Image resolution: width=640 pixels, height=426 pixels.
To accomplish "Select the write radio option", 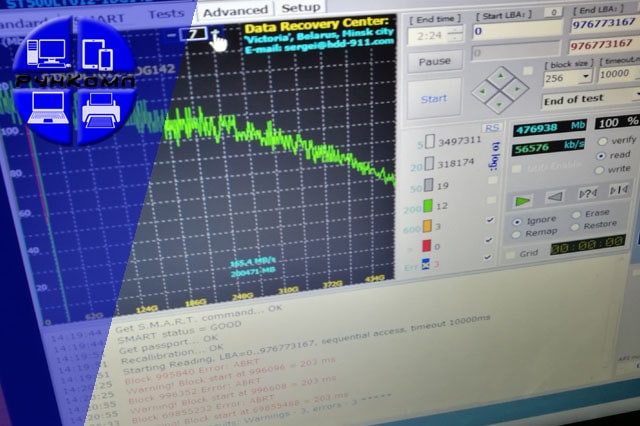I will pyautogui.click(x=600, y=170).
